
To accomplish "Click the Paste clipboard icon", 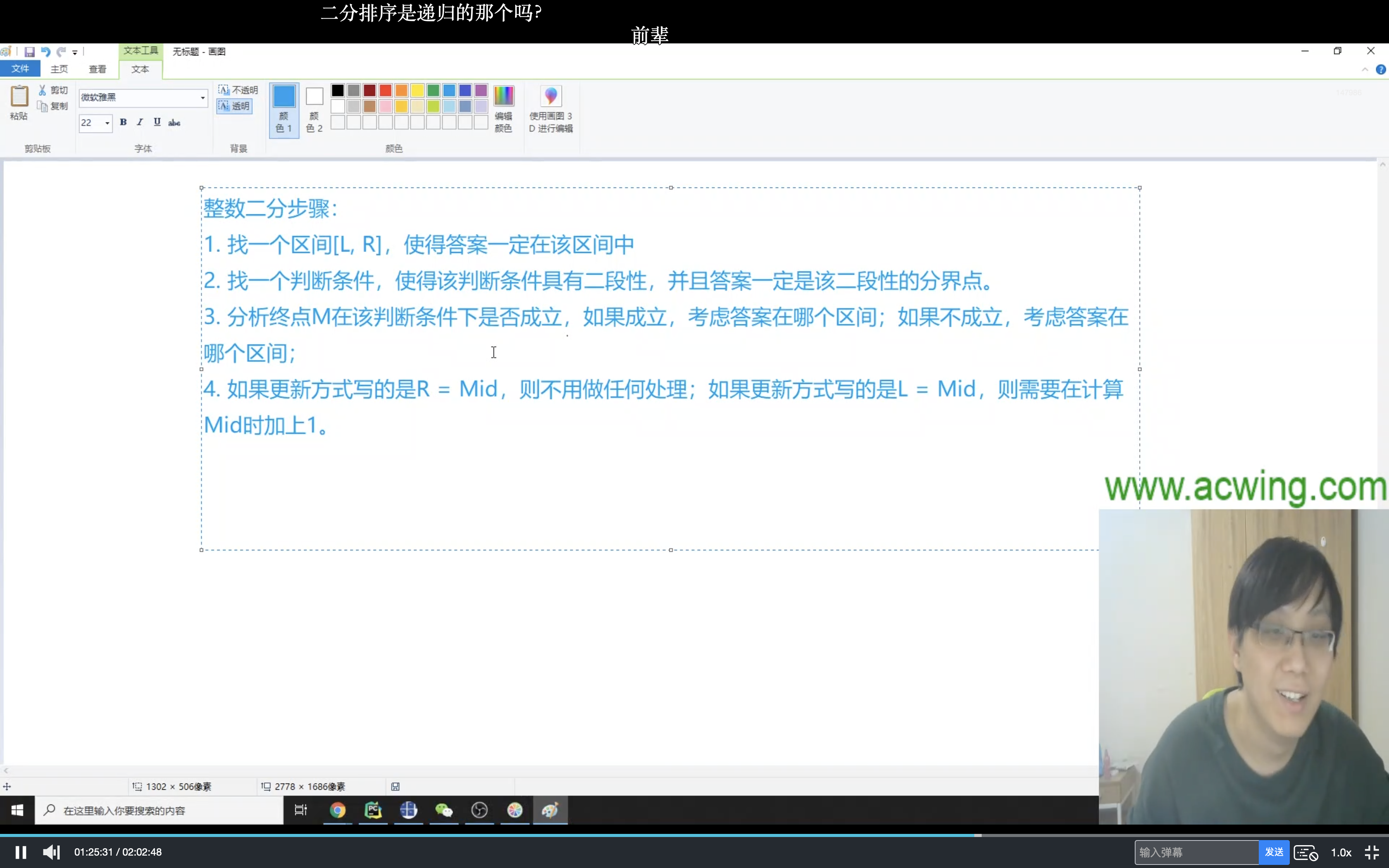I will tap(19, 96).
